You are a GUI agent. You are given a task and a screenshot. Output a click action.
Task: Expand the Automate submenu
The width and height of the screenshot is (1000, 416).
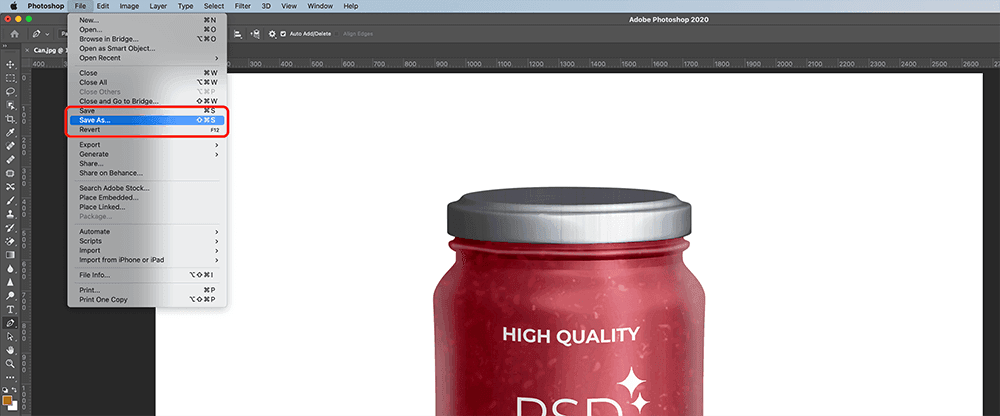tap(147, 232)
